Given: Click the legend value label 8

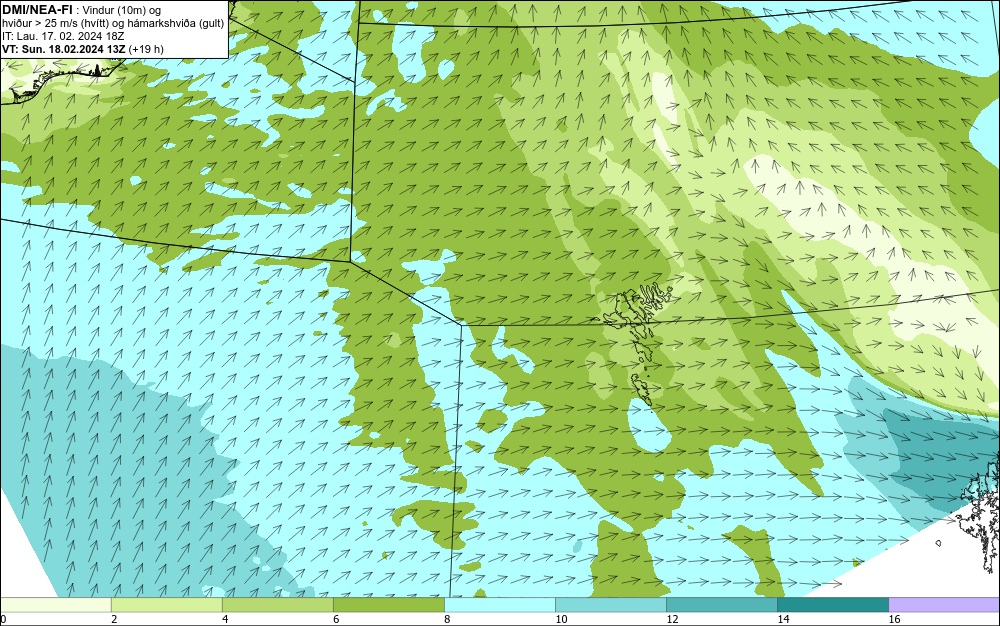Looking at the screenshot, I should (x=447, y=619).
